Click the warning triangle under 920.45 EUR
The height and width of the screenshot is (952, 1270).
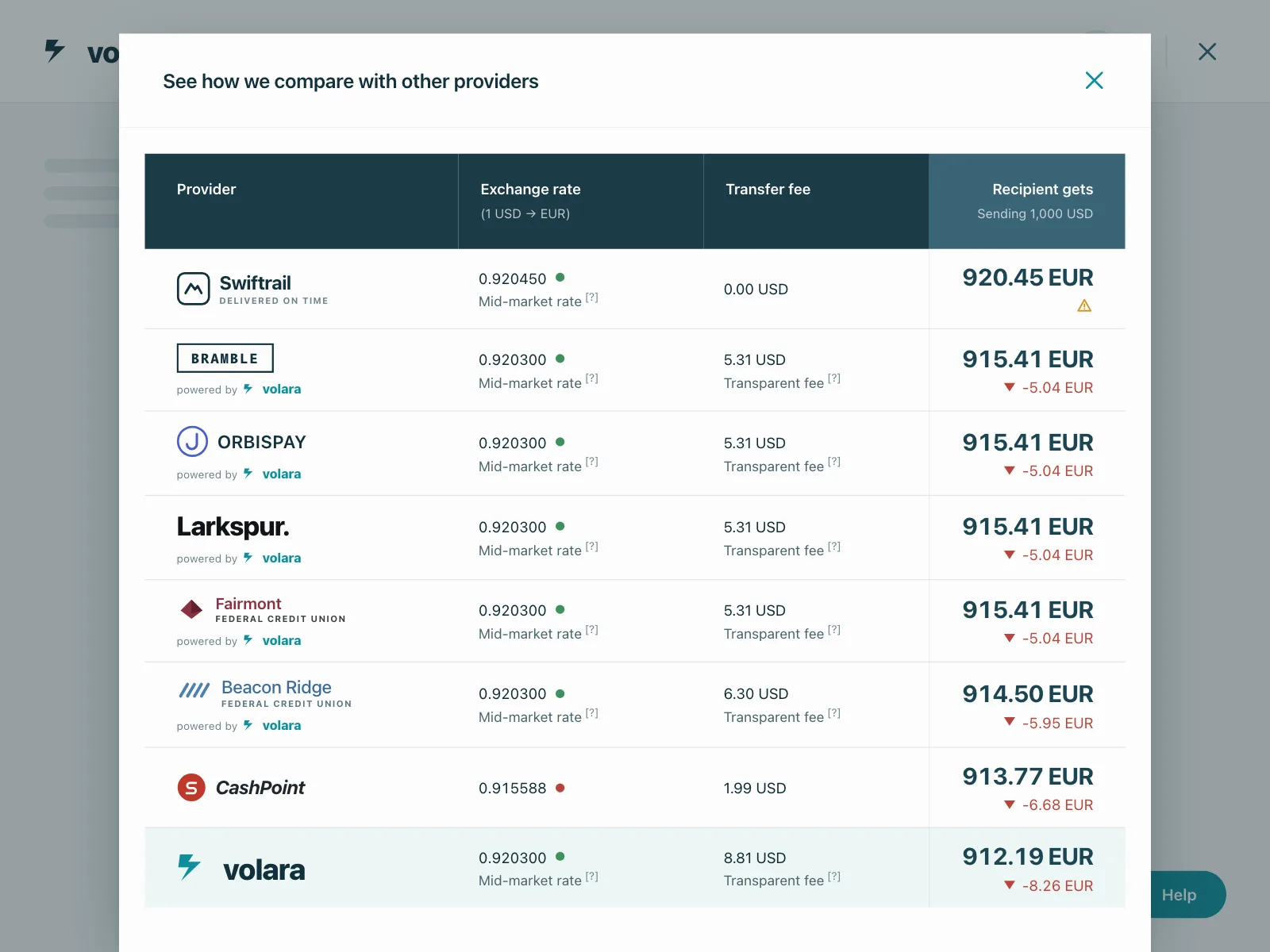(1084, 305)
